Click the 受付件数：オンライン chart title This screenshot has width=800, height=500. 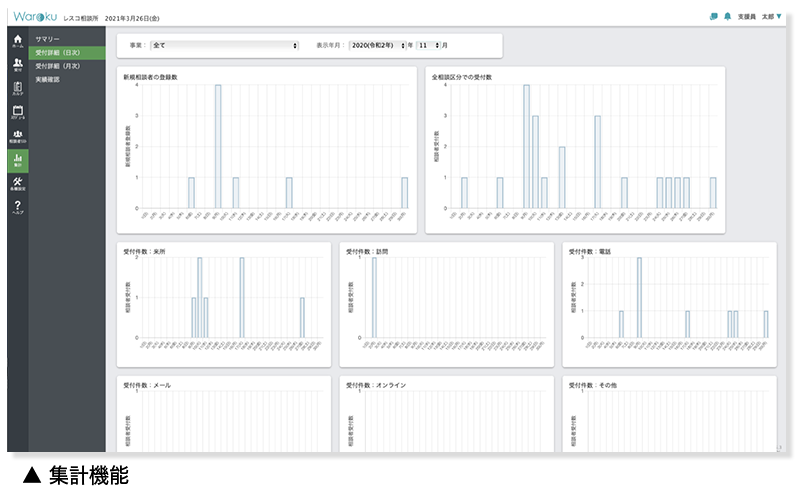[x=376, y=385]
